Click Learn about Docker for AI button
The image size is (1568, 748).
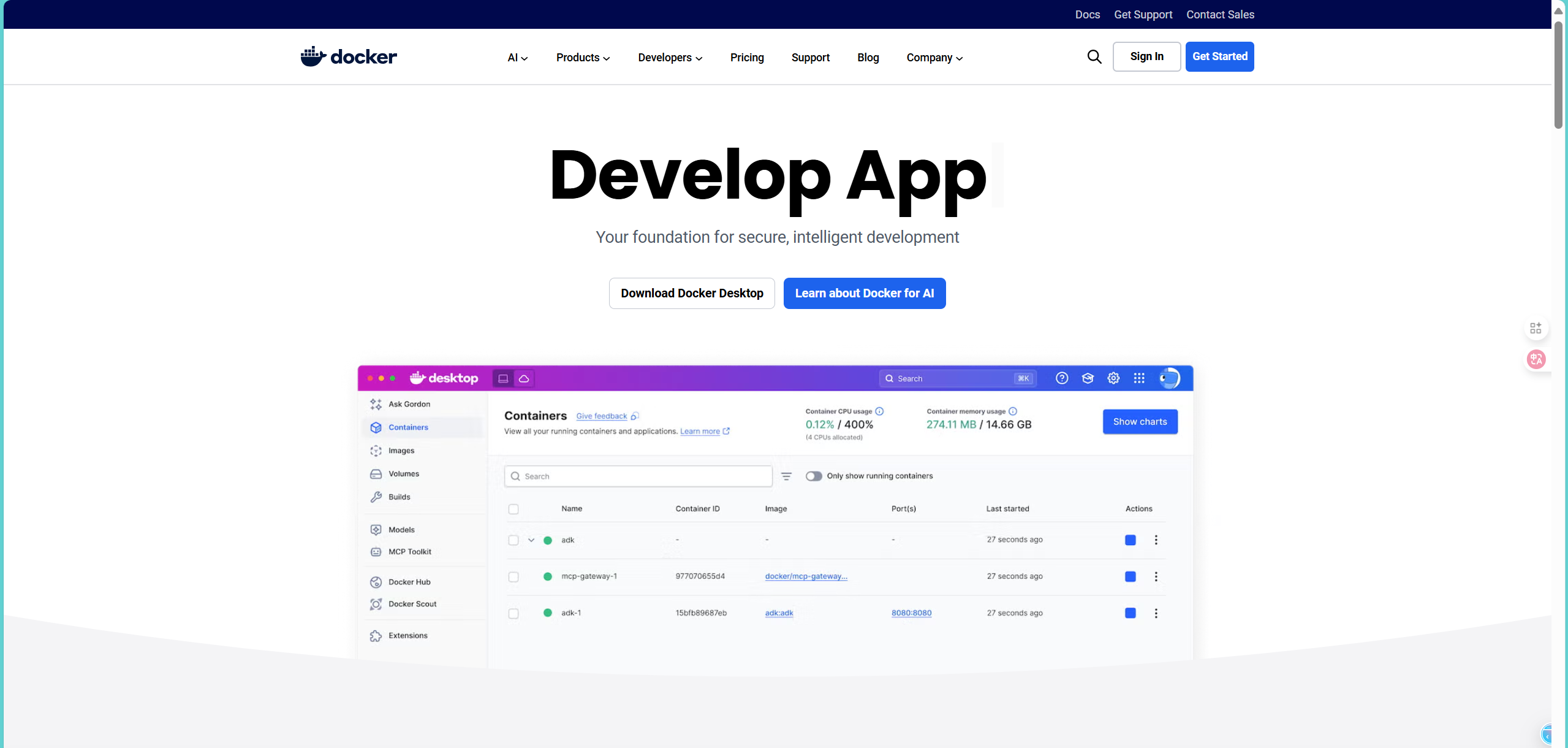click(864, 293)
